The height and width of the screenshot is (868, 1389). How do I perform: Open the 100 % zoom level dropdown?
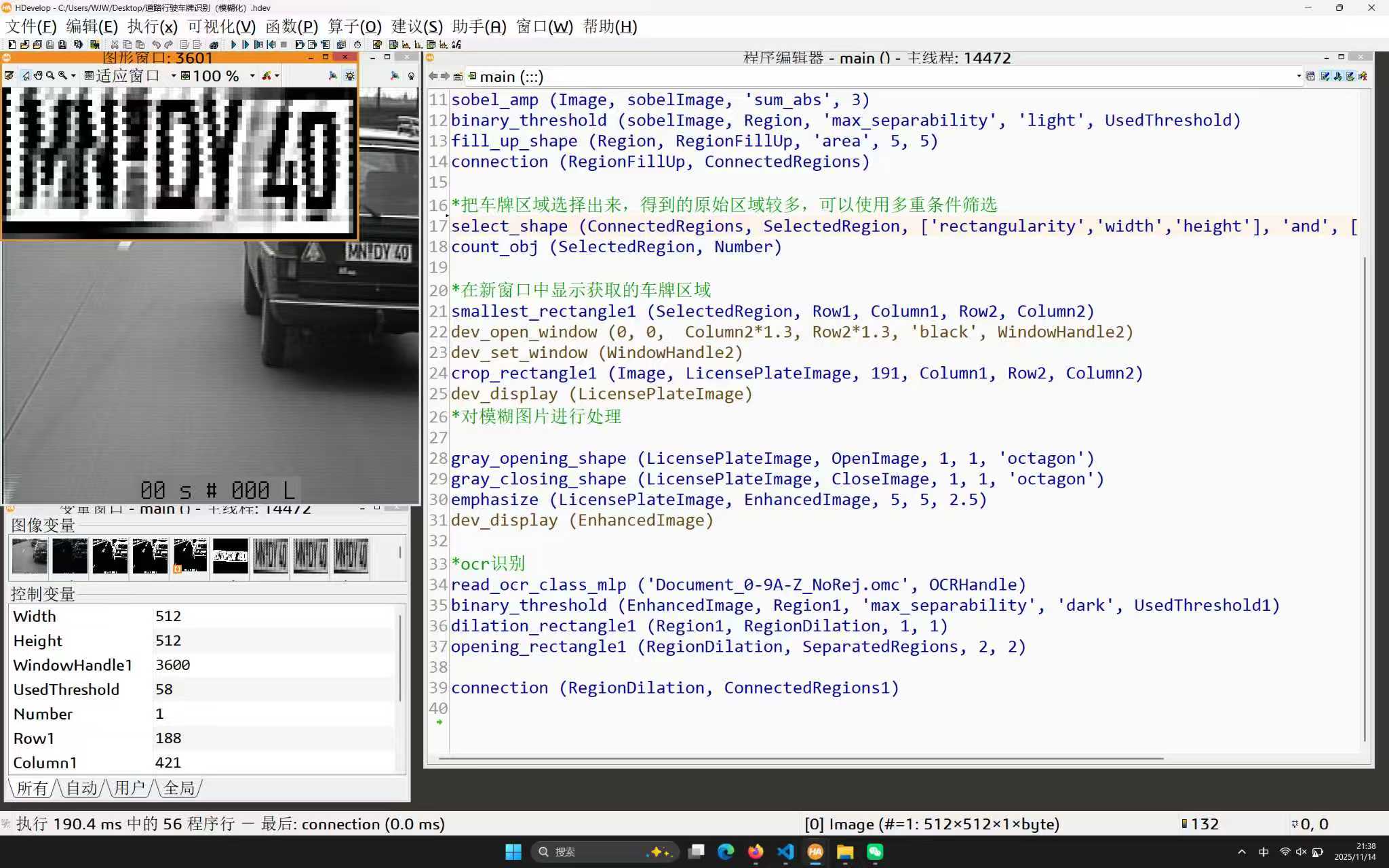pos(252,76)
